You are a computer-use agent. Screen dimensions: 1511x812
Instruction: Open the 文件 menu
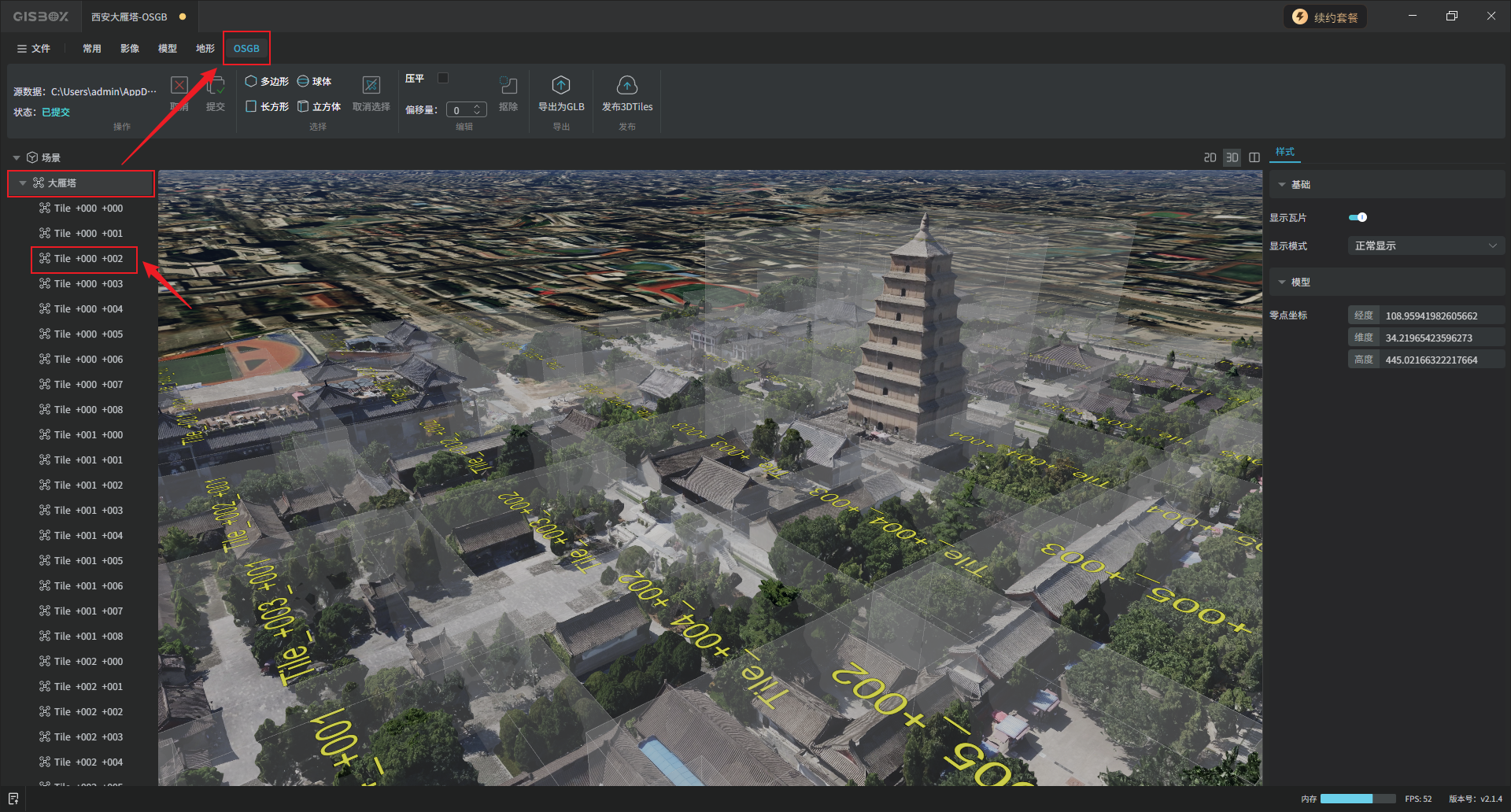click(33, 49)
